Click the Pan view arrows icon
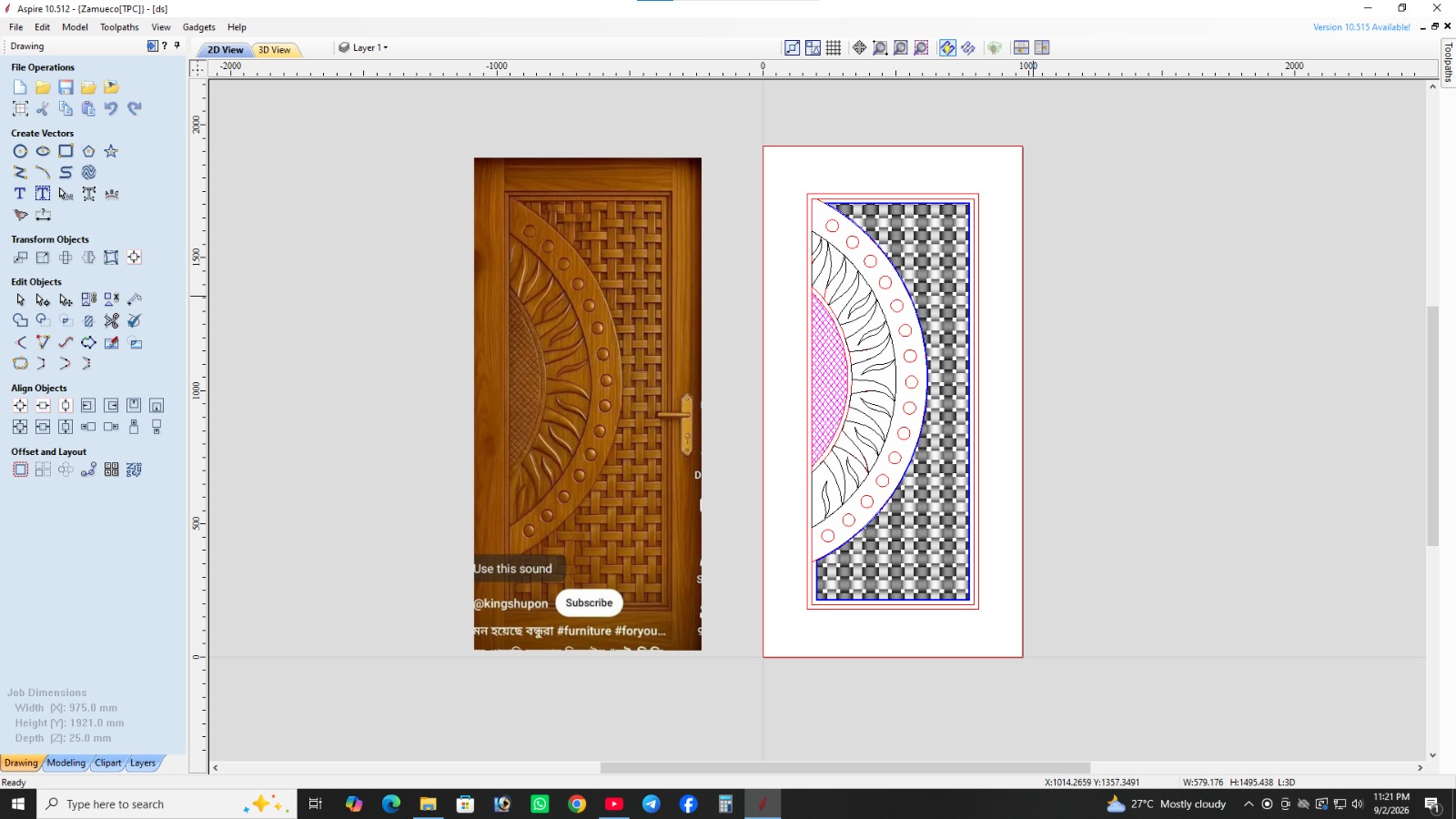The width and height of the screenshot is (1456, 819). (x=859, y=47)
